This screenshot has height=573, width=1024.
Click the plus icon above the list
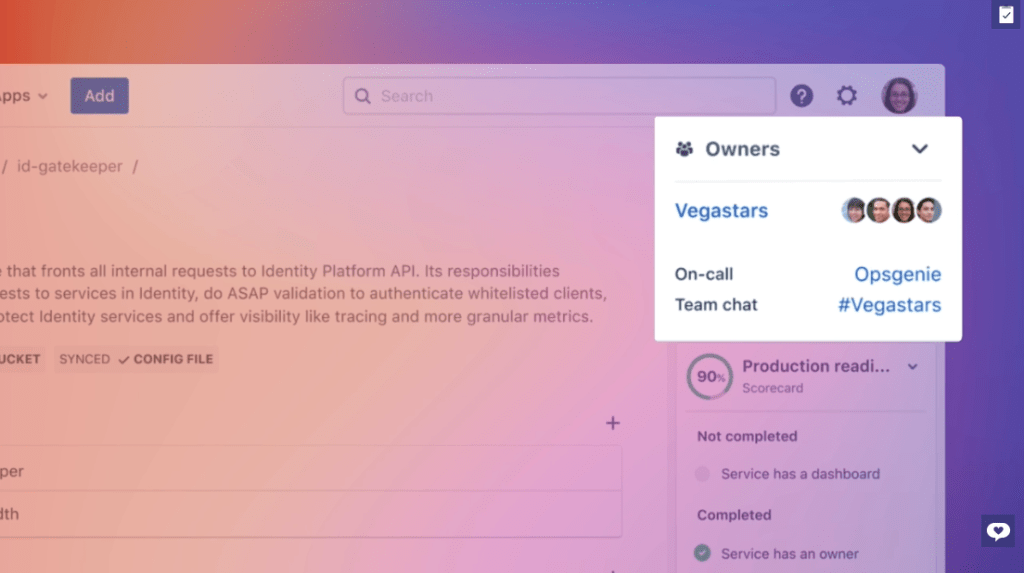point(613,423)
